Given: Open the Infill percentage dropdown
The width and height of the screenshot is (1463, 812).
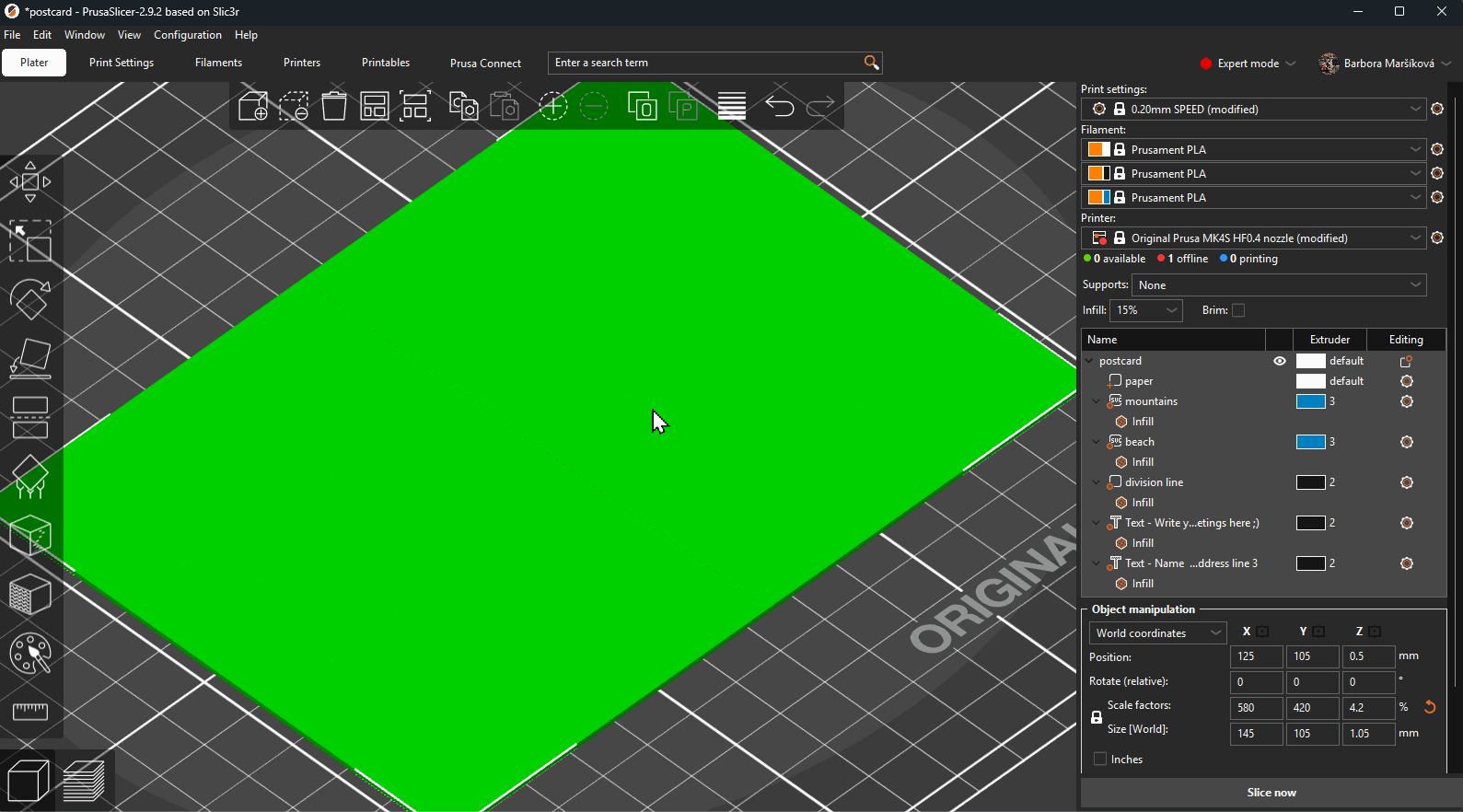Looking at the screenshot, I should click(1145, 310).
